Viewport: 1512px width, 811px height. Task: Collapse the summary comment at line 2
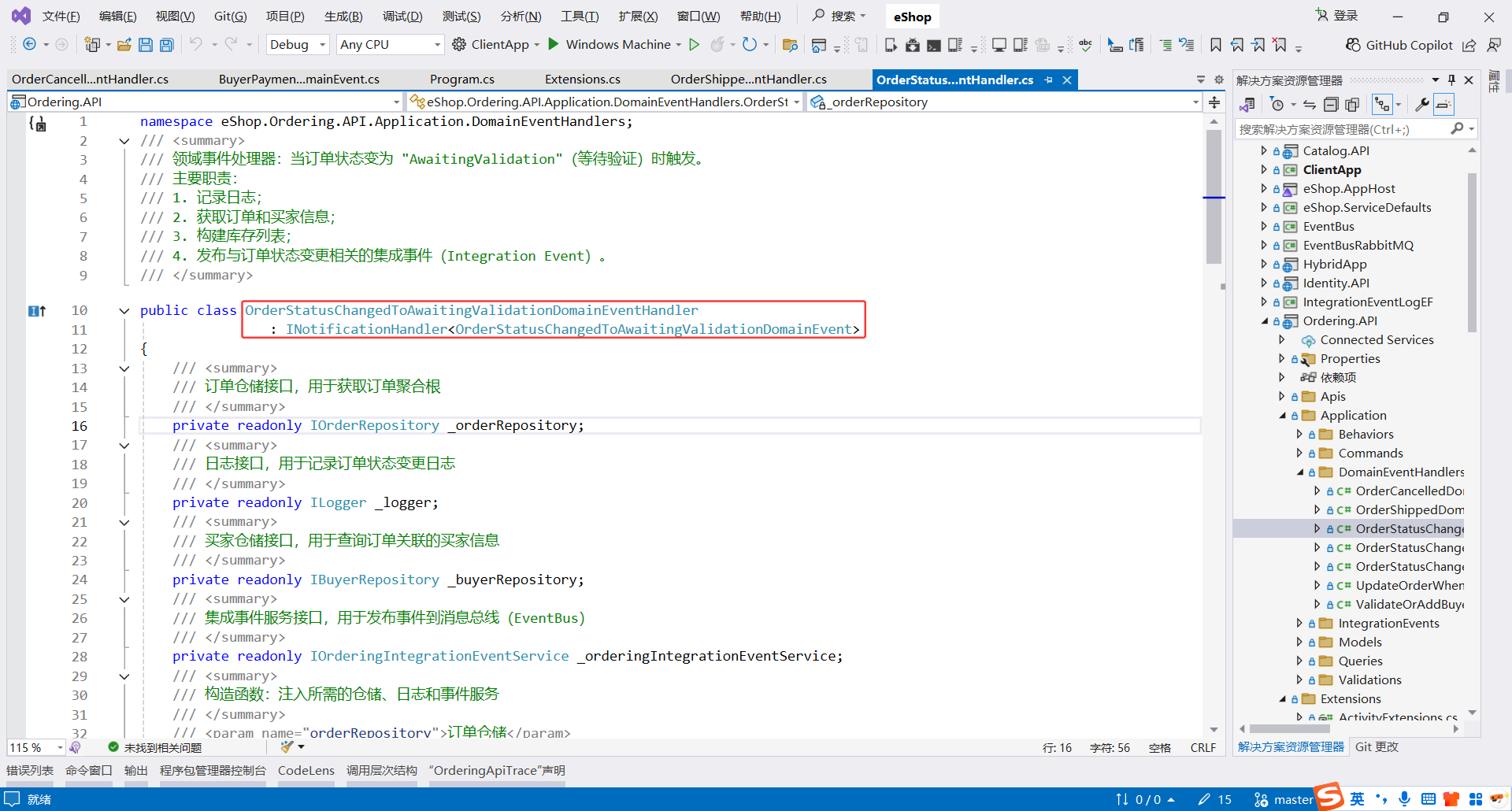tap(124, 142)
